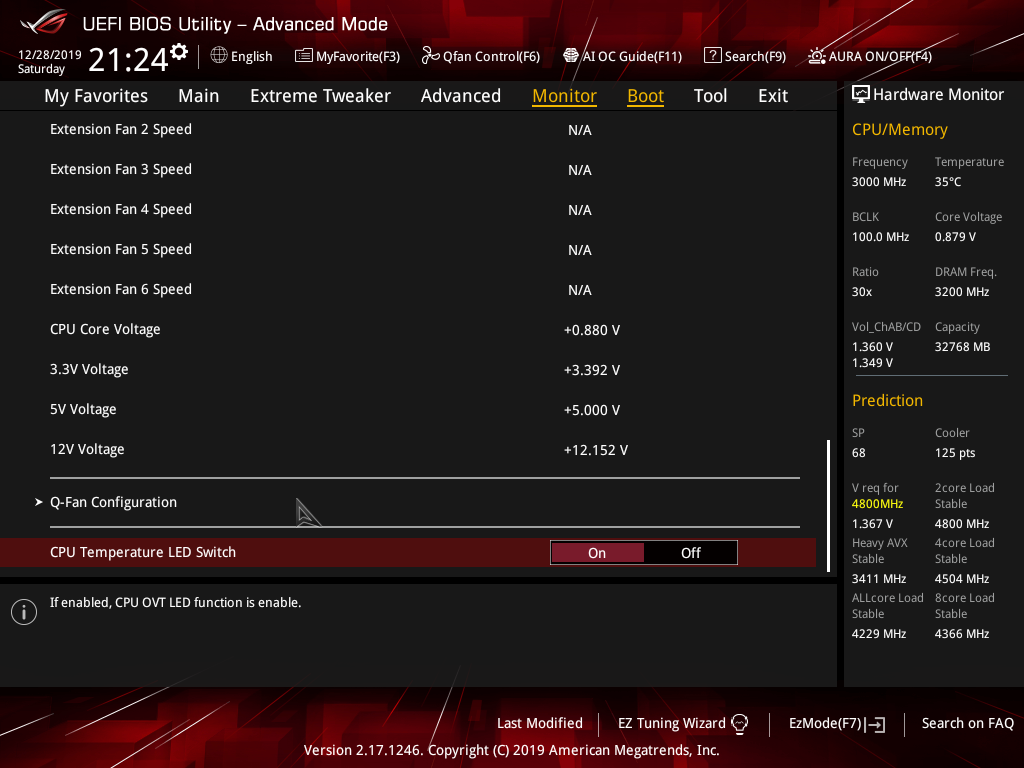Click the +12.152 V value
This screenshot has height=768, width=1024.
point(596,450)
